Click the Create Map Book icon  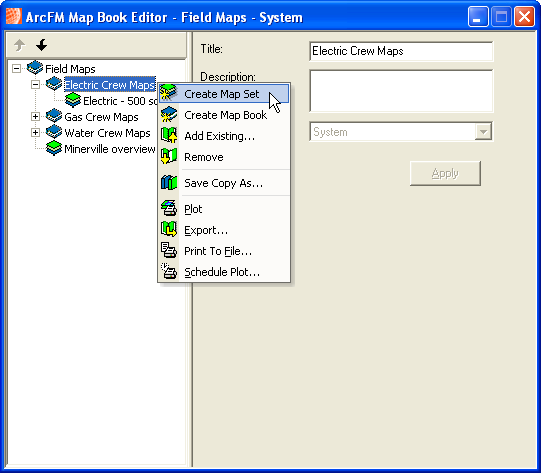tap(169, 115)
